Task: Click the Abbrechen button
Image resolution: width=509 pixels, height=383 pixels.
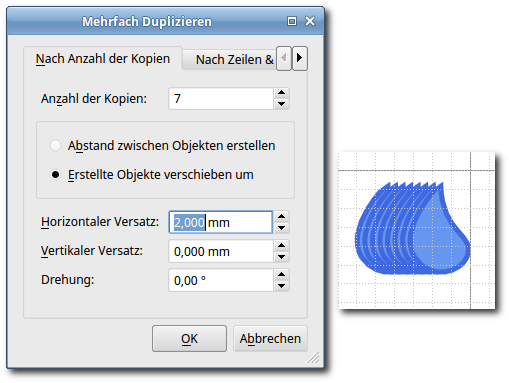Action: coord(270,339)
